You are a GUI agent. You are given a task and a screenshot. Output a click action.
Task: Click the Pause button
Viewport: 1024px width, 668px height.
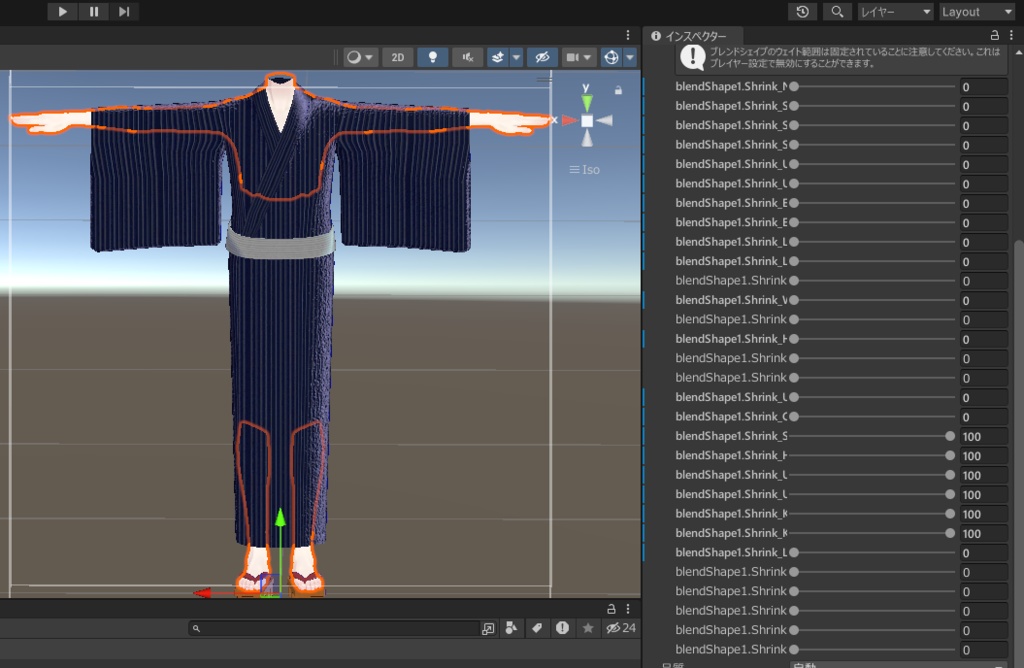click(93, 11)
